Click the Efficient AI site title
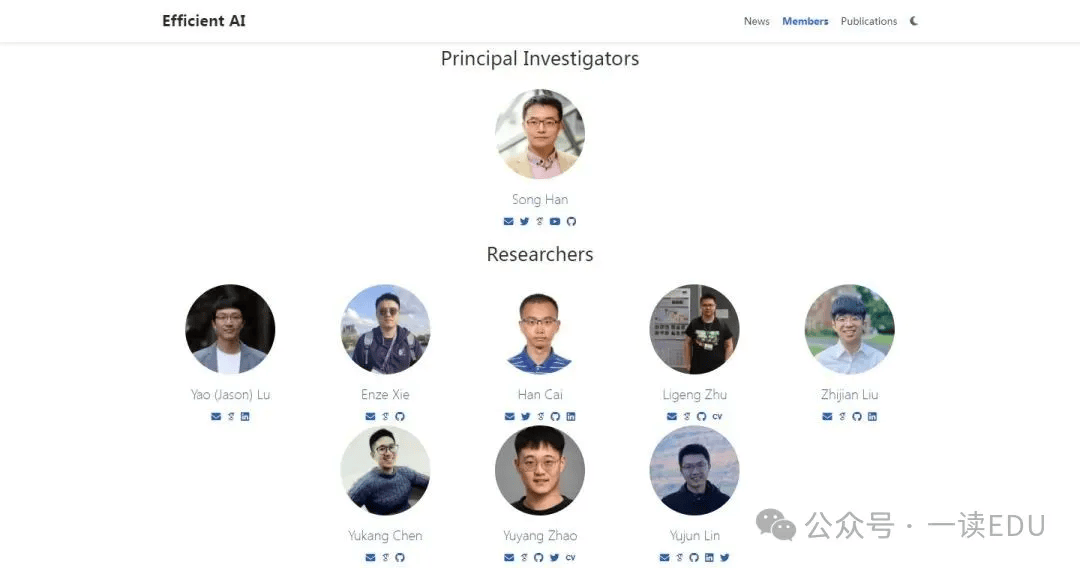The image size is (1080, 568). coord(204,21)
